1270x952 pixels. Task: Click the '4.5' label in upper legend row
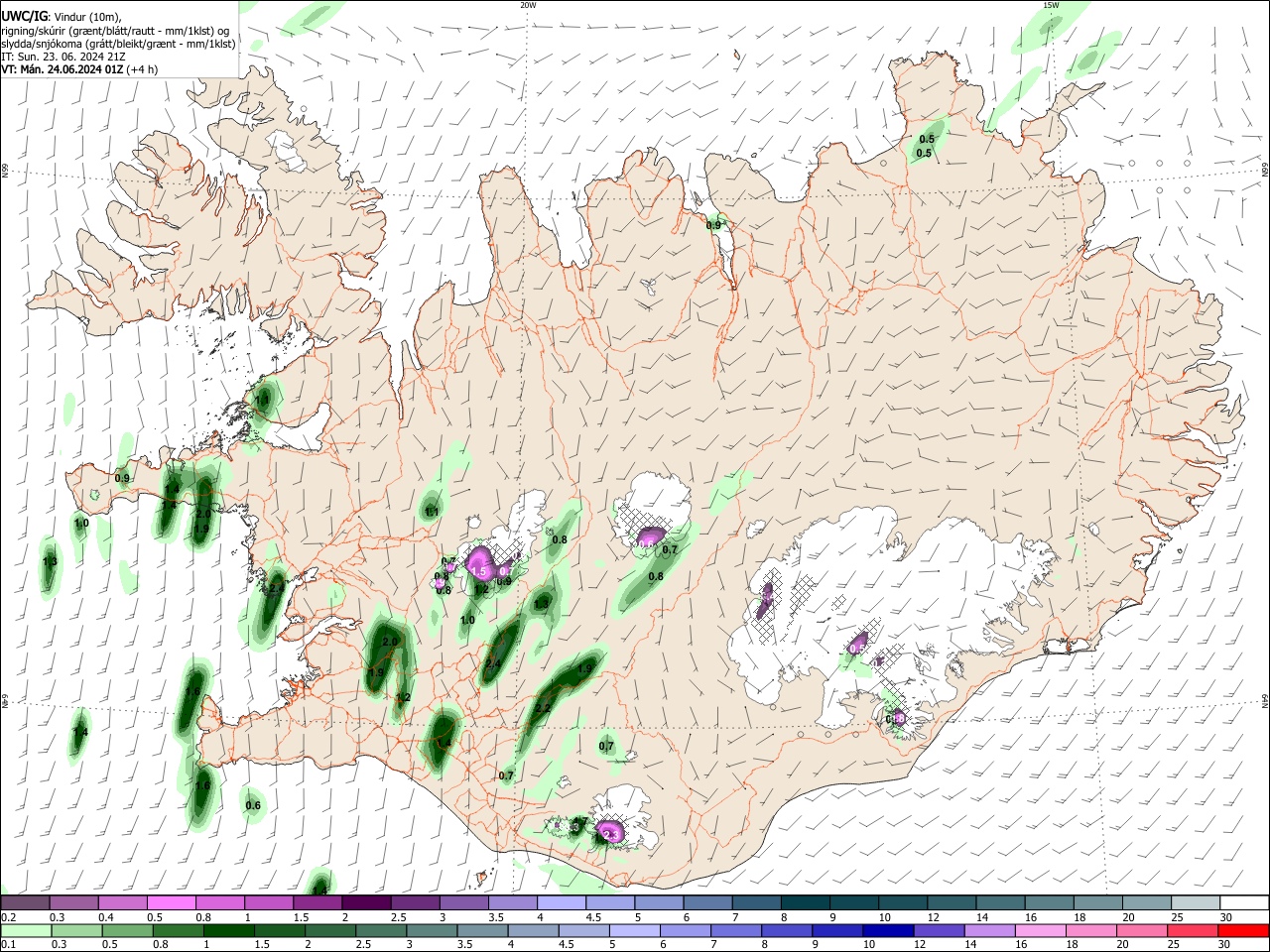(593, 917)
